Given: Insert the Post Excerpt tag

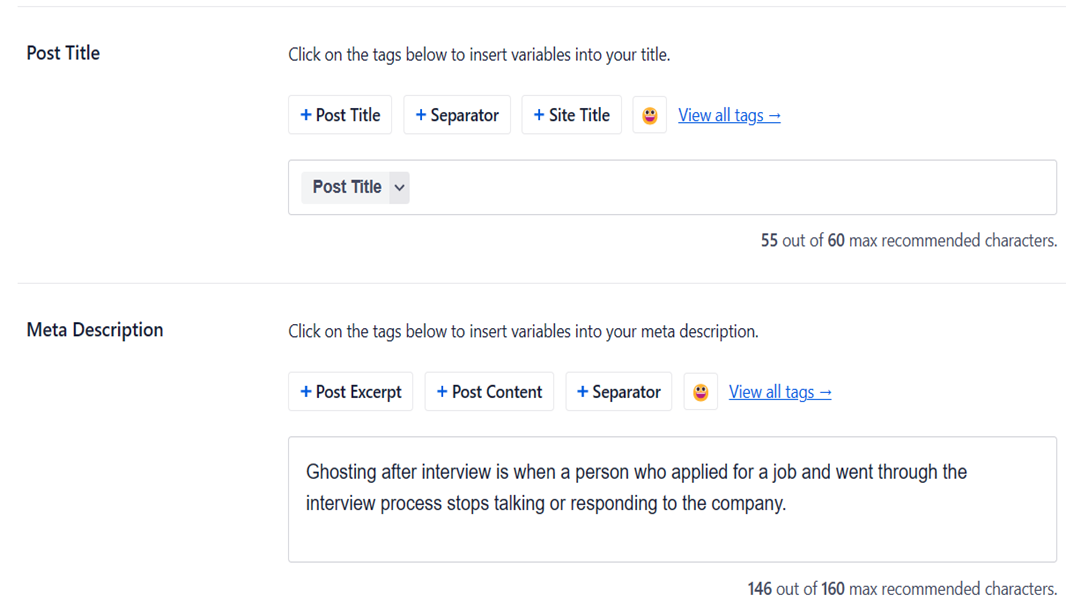Looking at the screenshot, I should (x=351, y=392).
